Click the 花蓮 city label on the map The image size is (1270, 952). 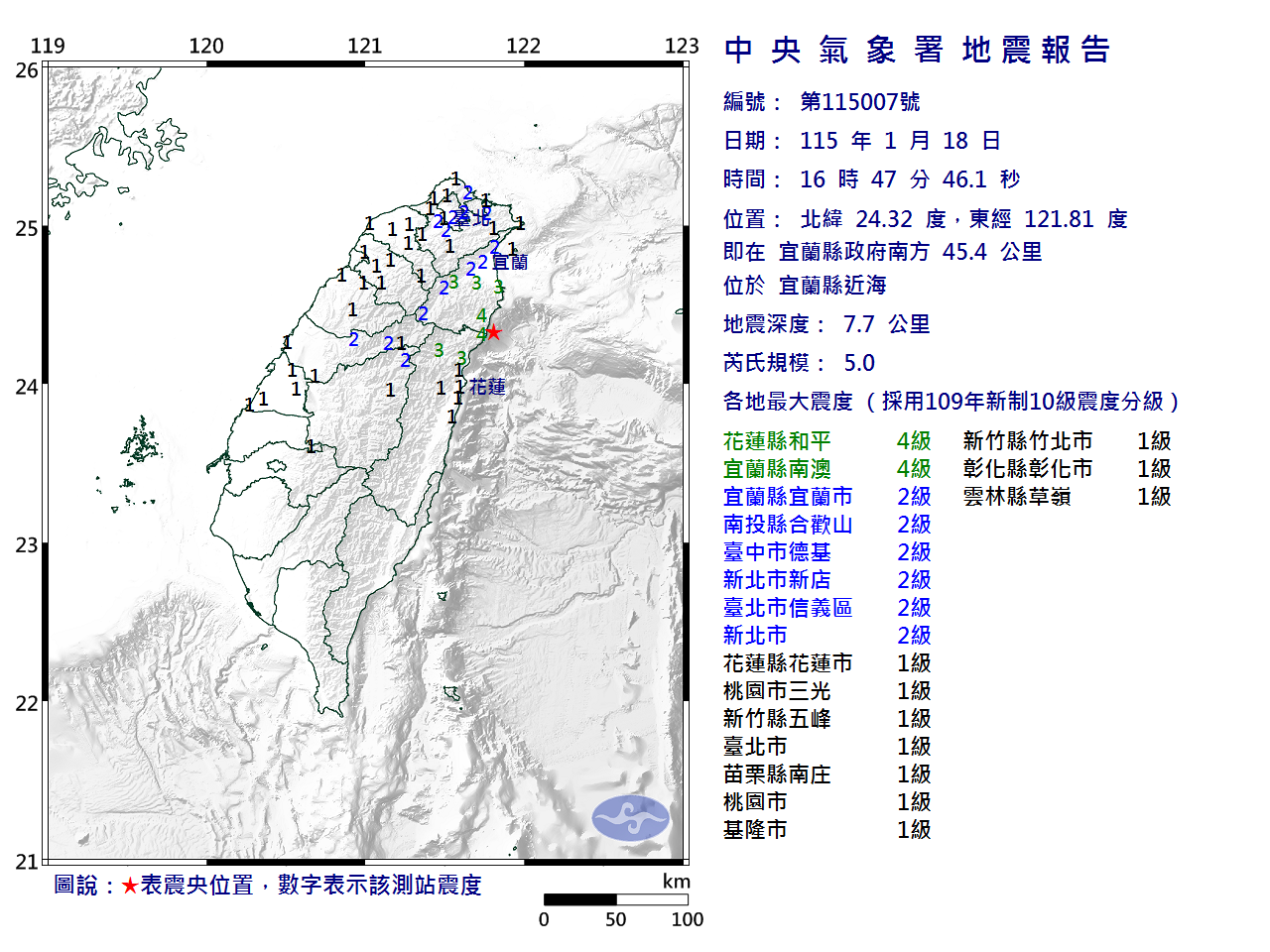487,386
